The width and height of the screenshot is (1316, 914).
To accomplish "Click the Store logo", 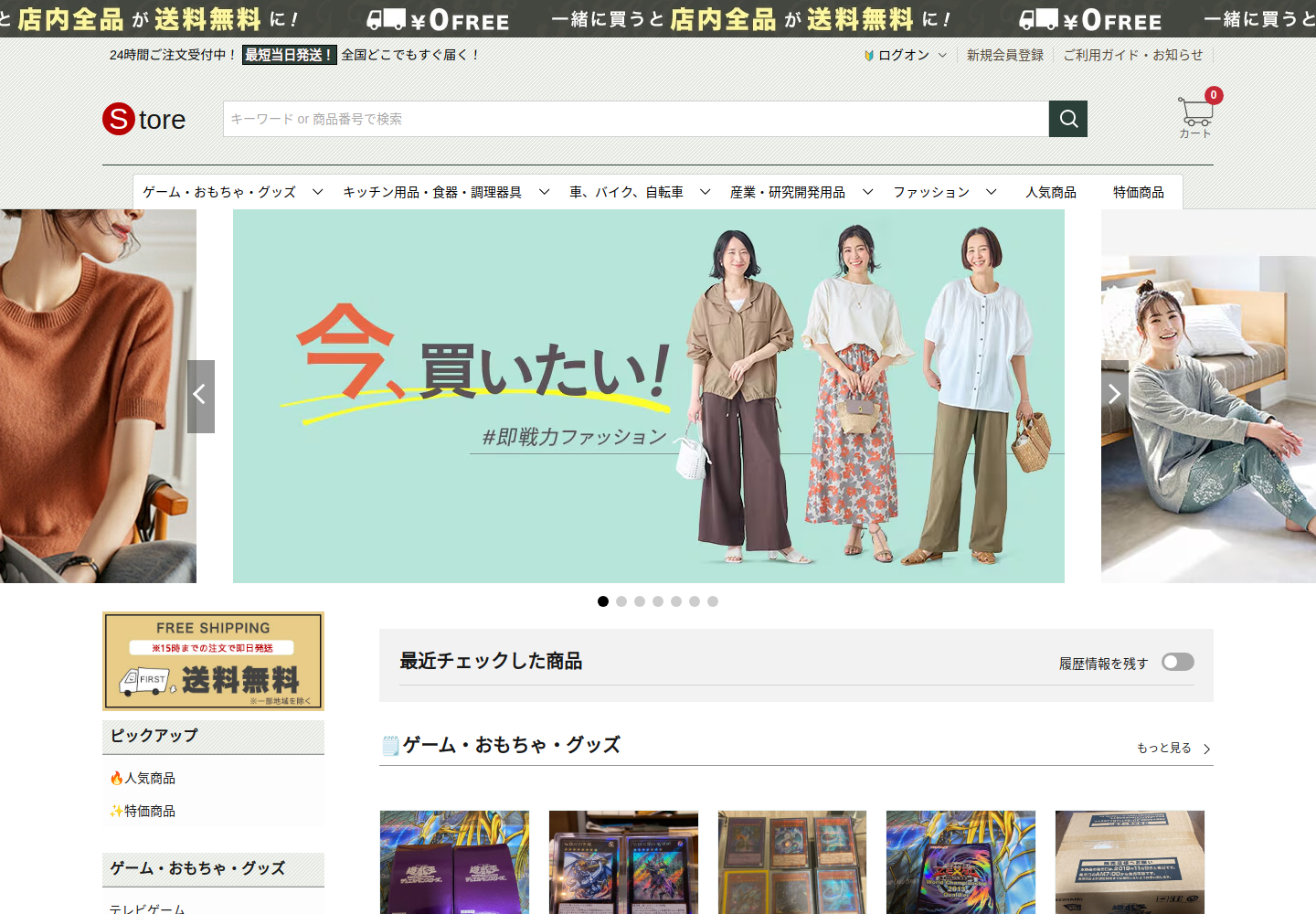I will 144,119.
